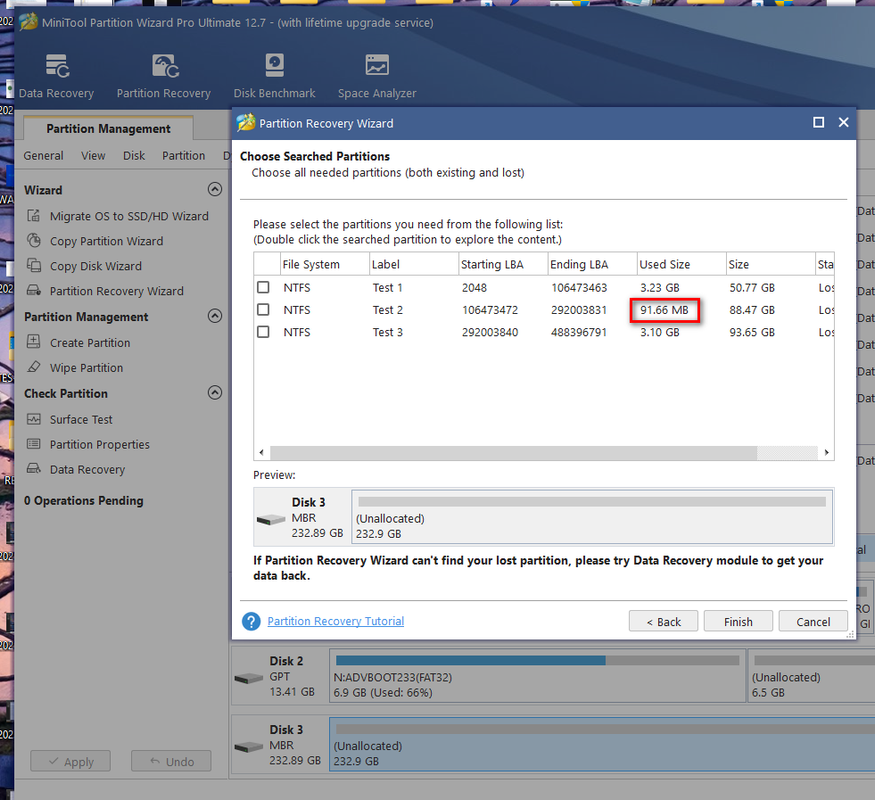Select the Test 2 label cell

click(x=387, y=310)
